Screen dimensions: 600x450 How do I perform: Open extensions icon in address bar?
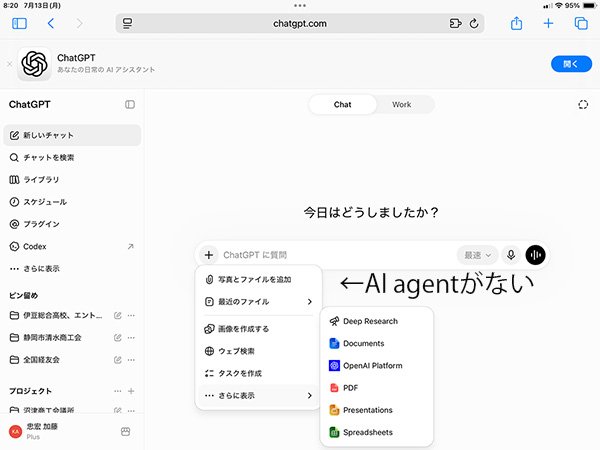[455, 24]
